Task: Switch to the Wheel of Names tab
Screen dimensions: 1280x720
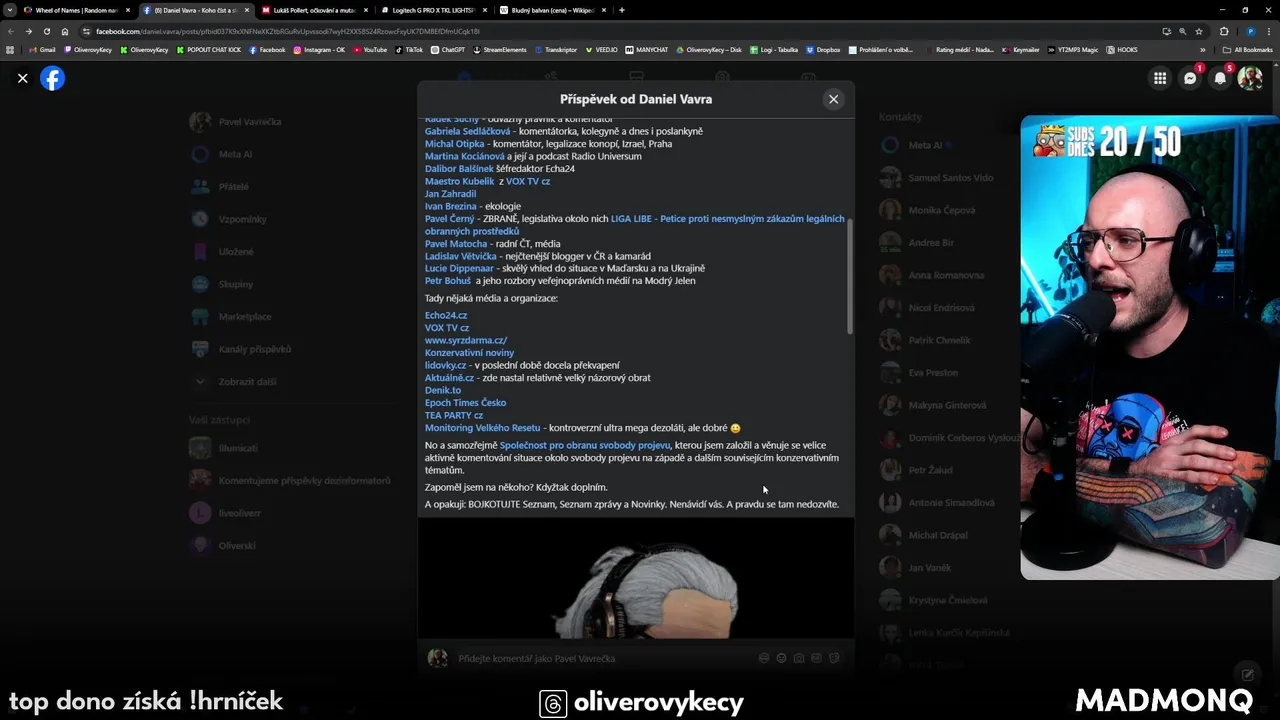Action: point(76,10)
